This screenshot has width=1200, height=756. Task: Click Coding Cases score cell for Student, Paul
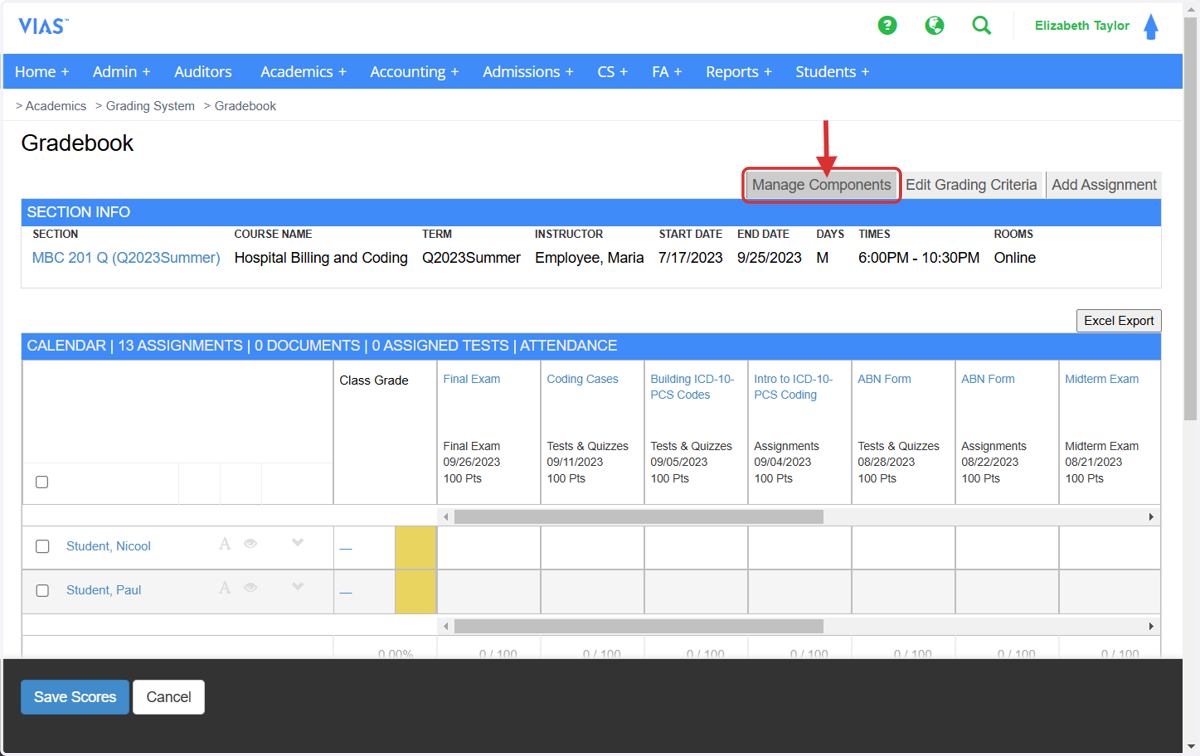(x=592, y=592)
